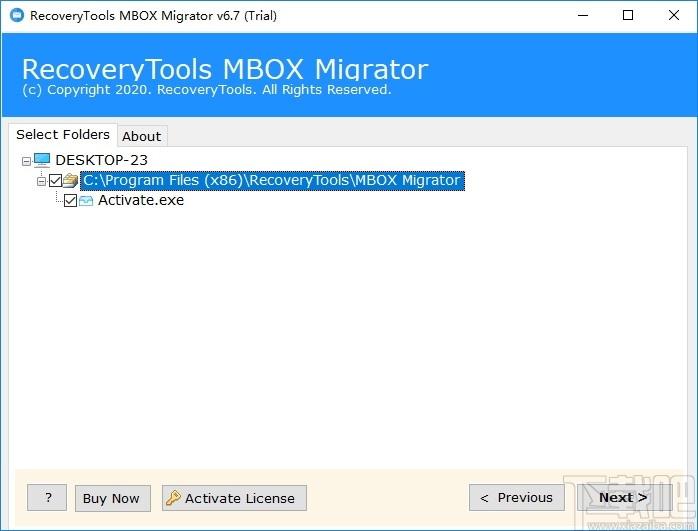The image size is (698, 531).
Task: Minimize the MBOX Migrator window
Action: 583,16
